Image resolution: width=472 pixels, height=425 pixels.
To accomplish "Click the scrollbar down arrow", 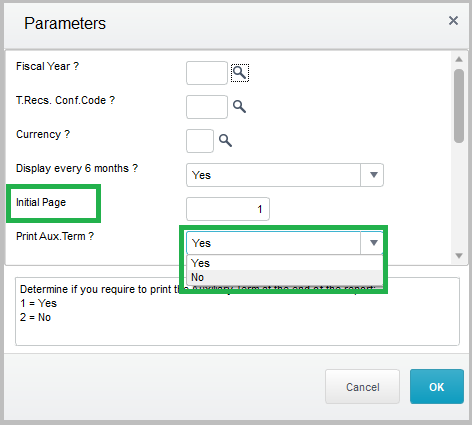I will (459, 256).
